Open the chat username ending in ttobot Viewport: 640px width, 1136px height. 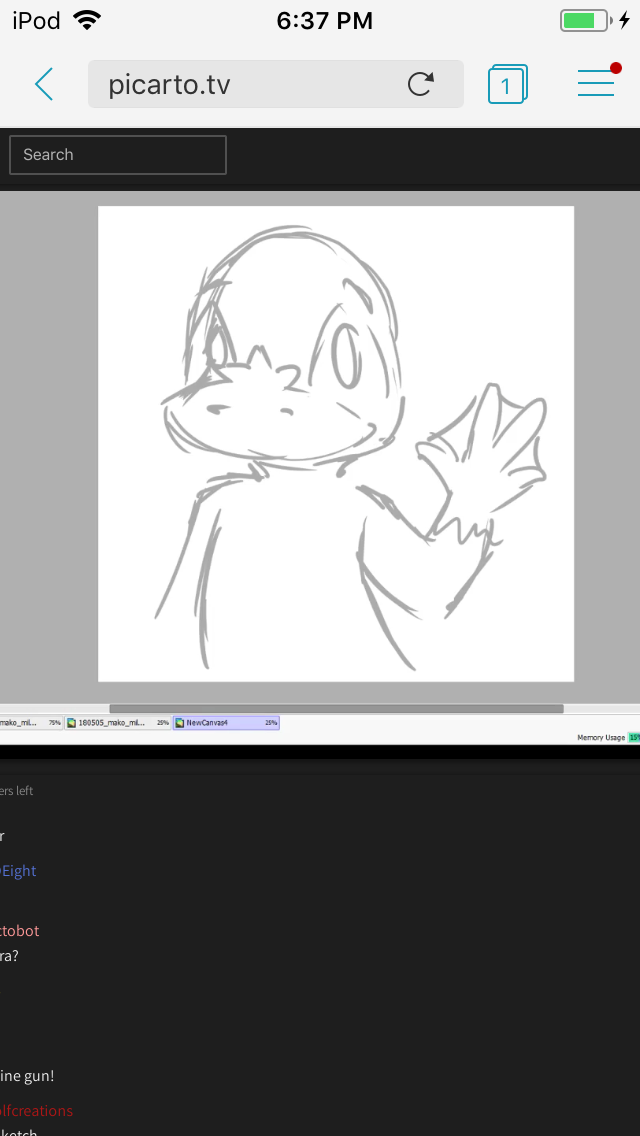[20, 930]
